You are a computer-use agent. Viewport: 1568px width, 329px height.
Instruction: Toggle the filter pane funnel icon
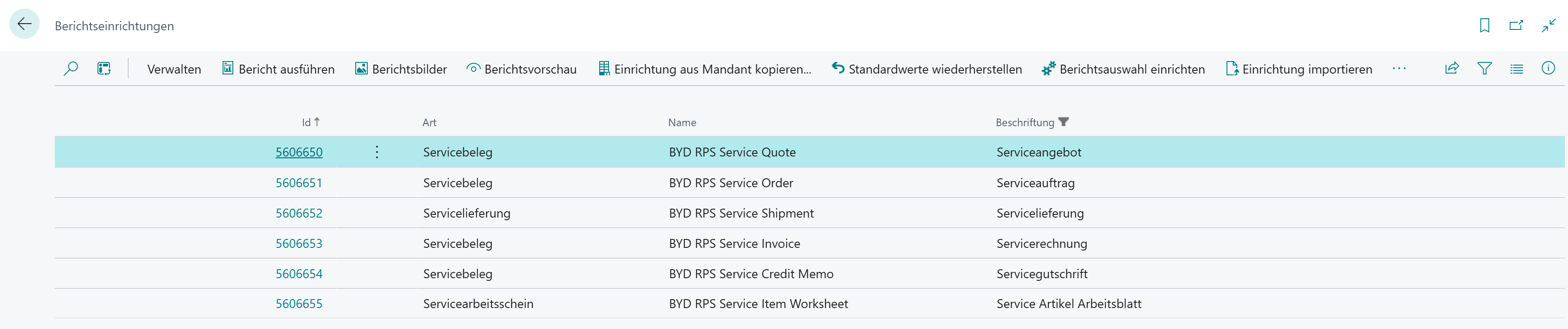tap(1484, 69)
